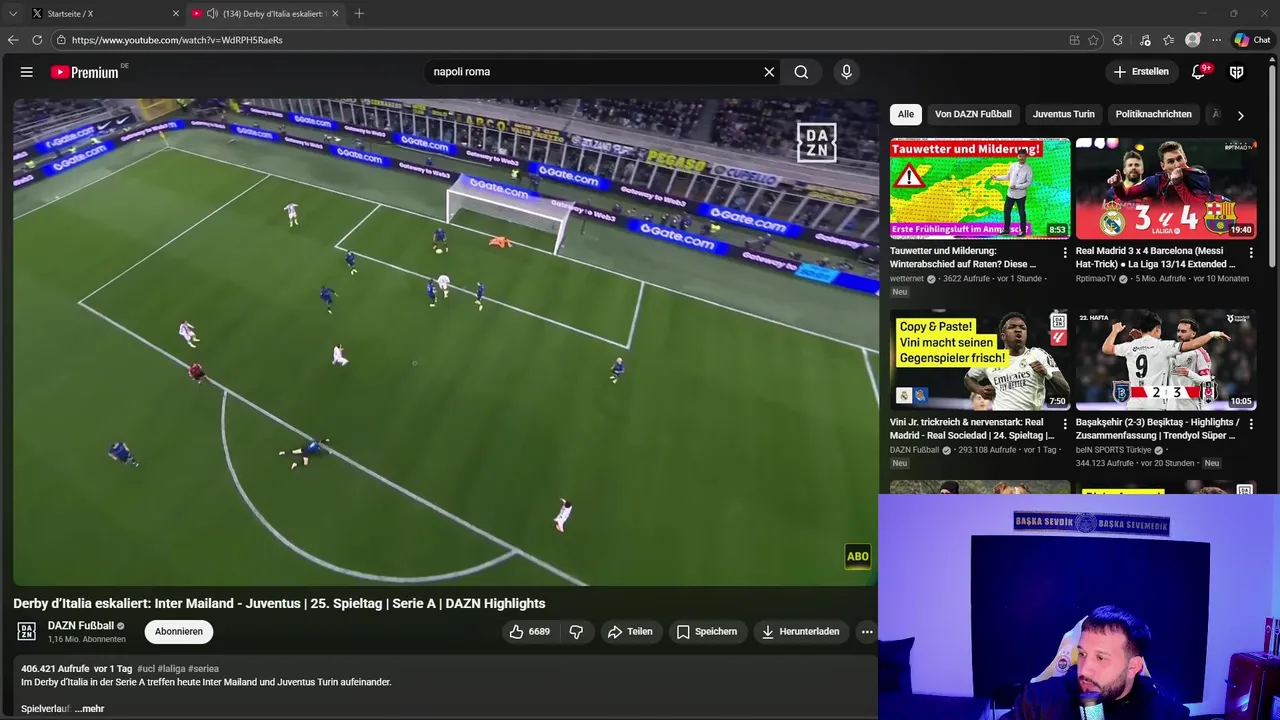1280x720 pixels.
Task: Open YouTube notifications bell
Action: pos(1198,72)
